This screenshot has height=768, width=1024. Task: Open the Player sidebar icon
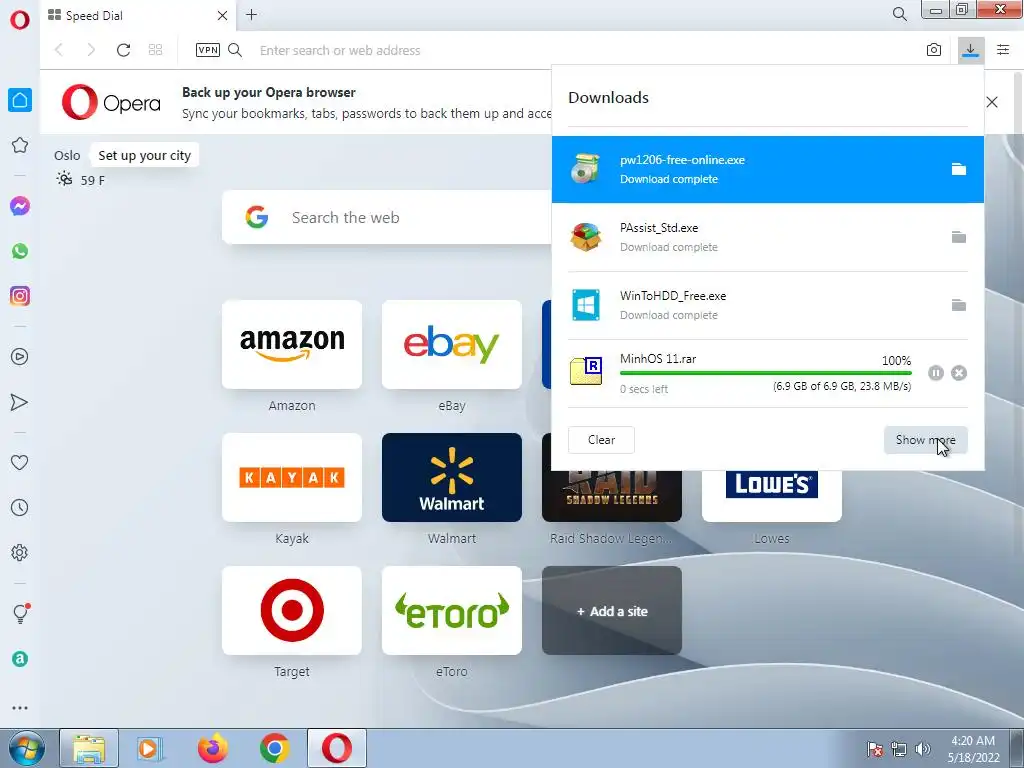click(x=20, y=357)
